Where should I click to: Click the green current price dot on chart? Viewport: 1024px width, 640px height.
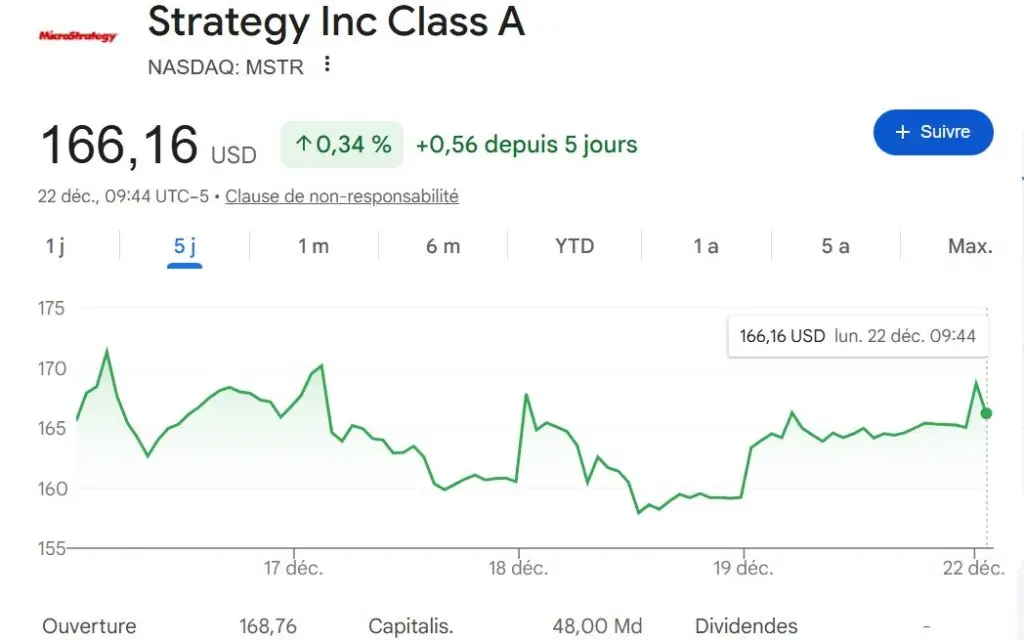pyautogui.click(x=986, y=413)
